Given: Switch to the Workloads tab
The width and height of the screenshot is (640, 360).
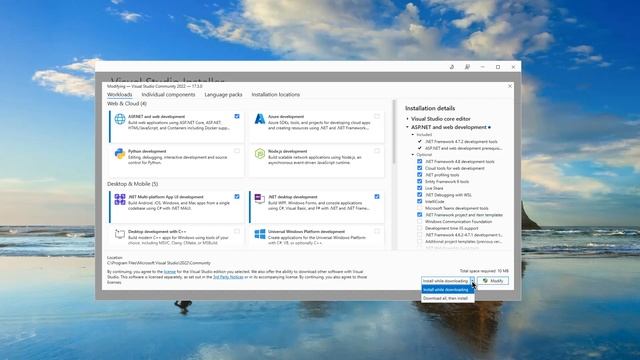Looking at the screenshot, I should tap(120, 95).
